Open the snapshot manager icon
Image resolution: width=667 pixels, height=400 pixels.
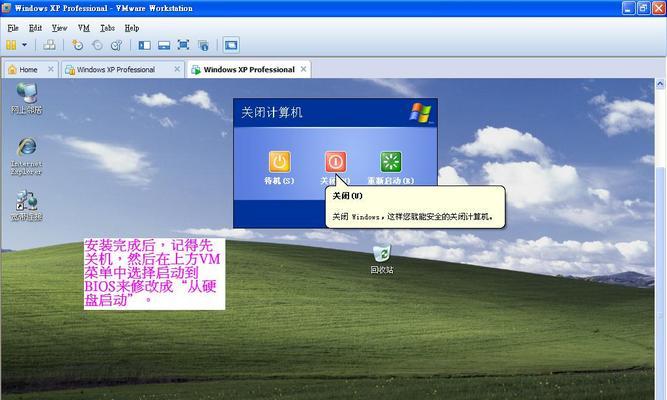(x=117, y=45)
